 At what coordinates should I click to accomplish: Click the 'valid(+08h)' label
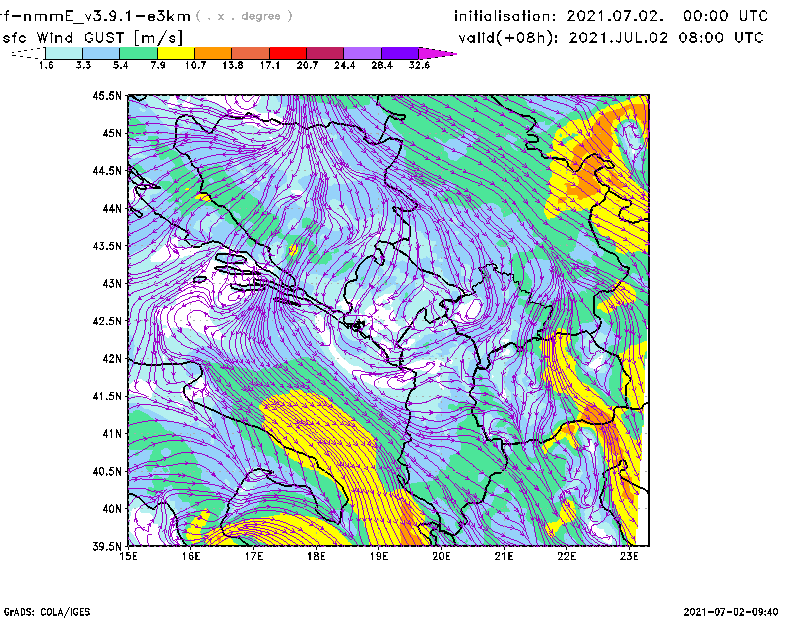[509, 38]
